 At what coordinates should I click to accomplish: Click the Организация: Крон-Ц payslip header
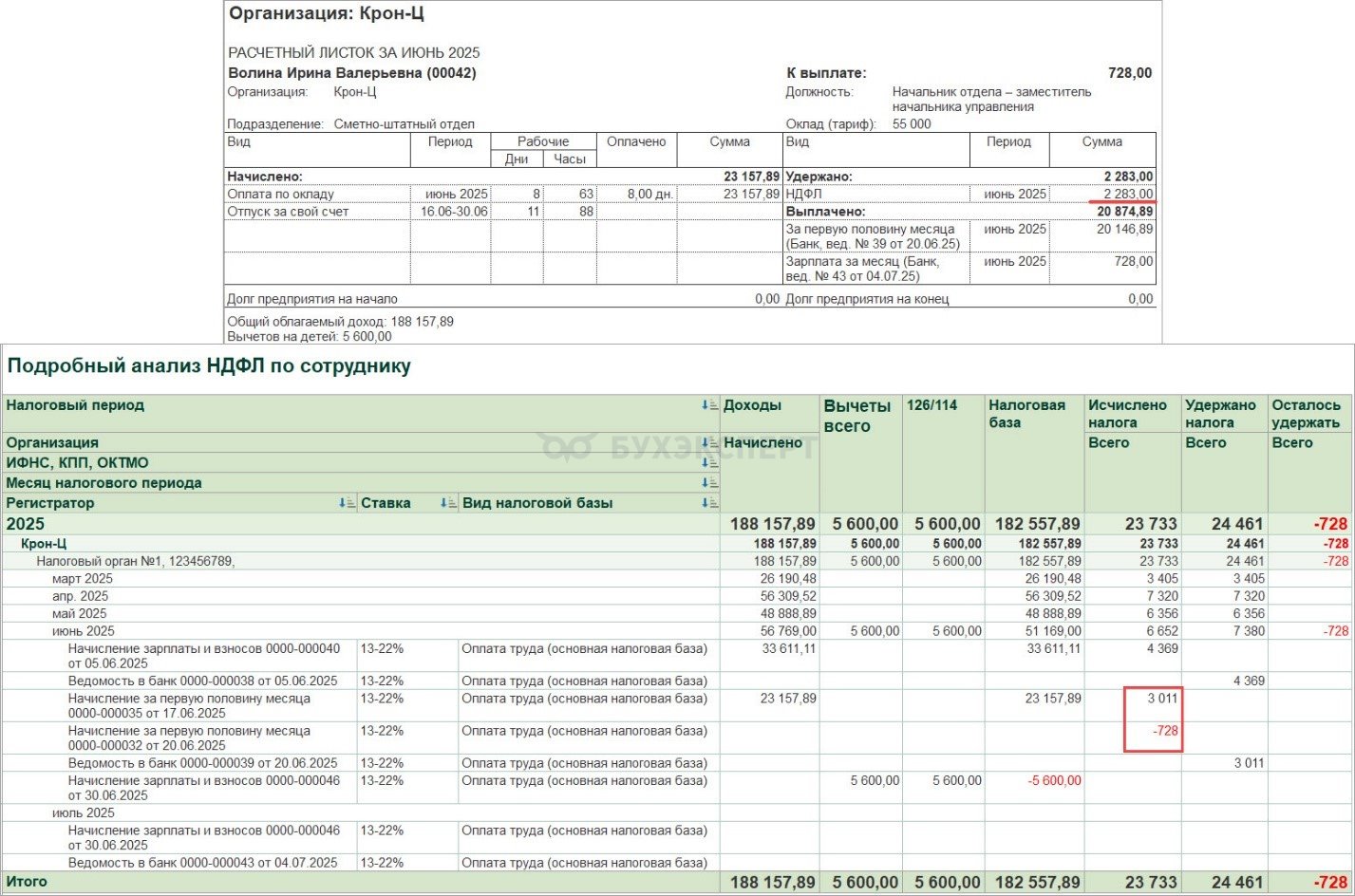pyautogui.click(x=327, y=14)
